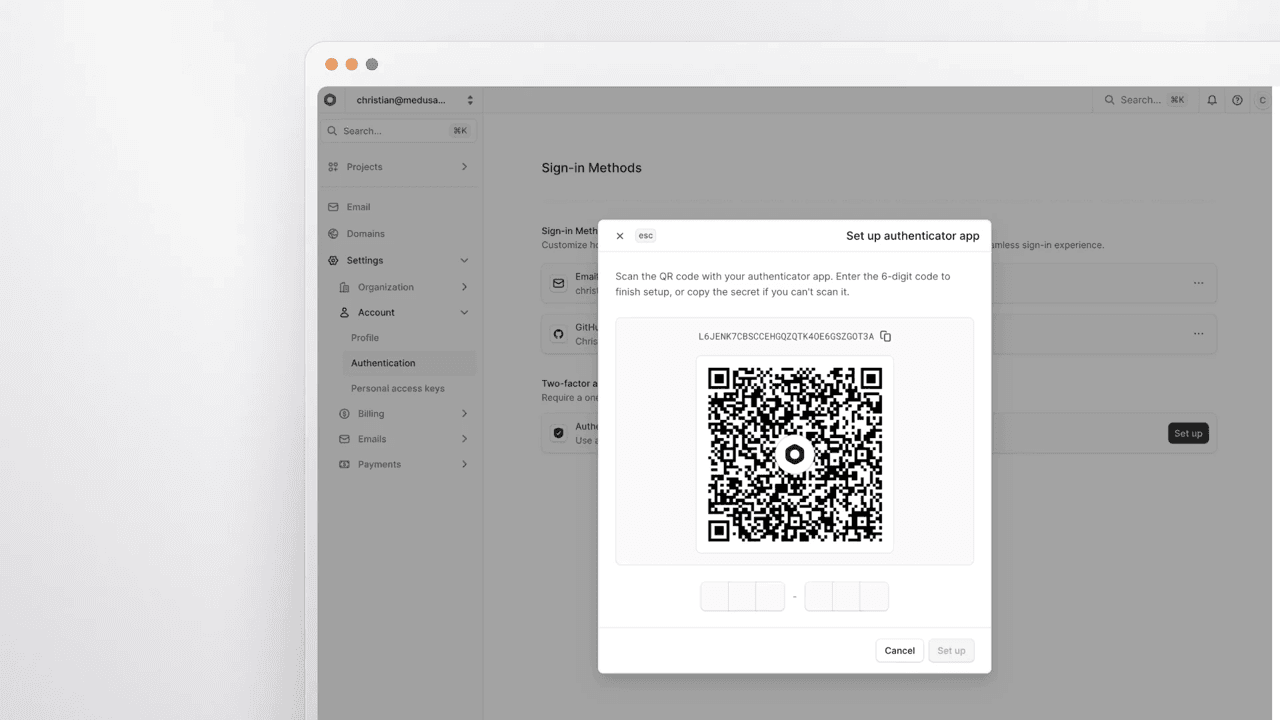Open Projects in the sidebar
Screen dimensions: 1280x720
(400, 167)
